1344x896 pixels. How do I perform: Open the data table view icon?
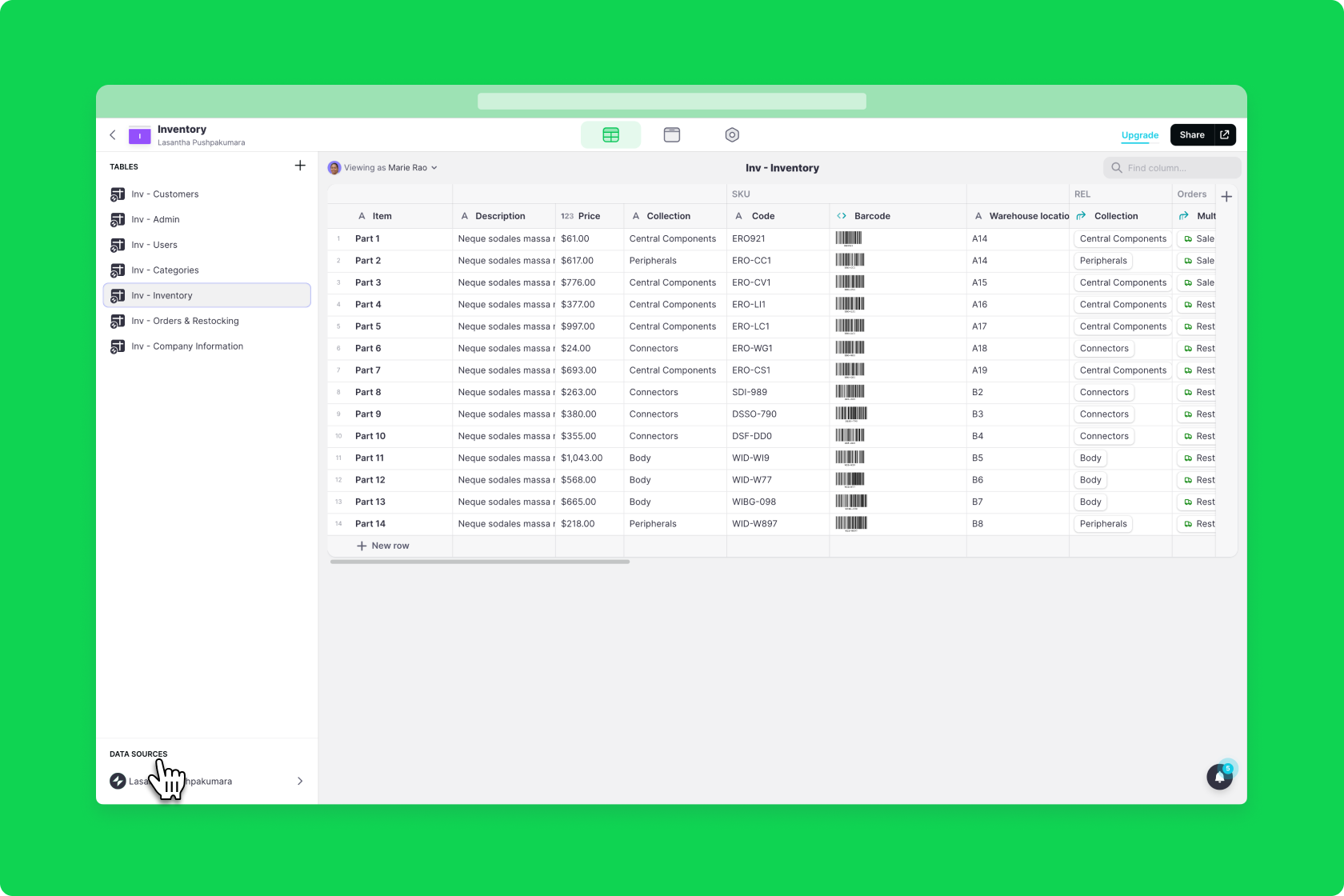pos(610,135)
